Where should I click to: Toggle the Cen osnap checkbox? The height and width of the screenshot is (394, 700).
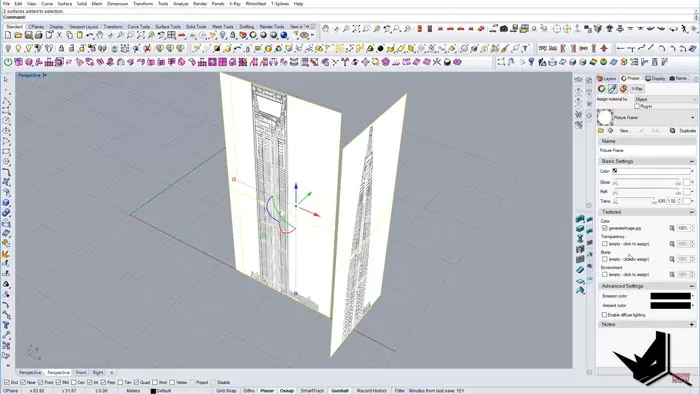point(74,382)
